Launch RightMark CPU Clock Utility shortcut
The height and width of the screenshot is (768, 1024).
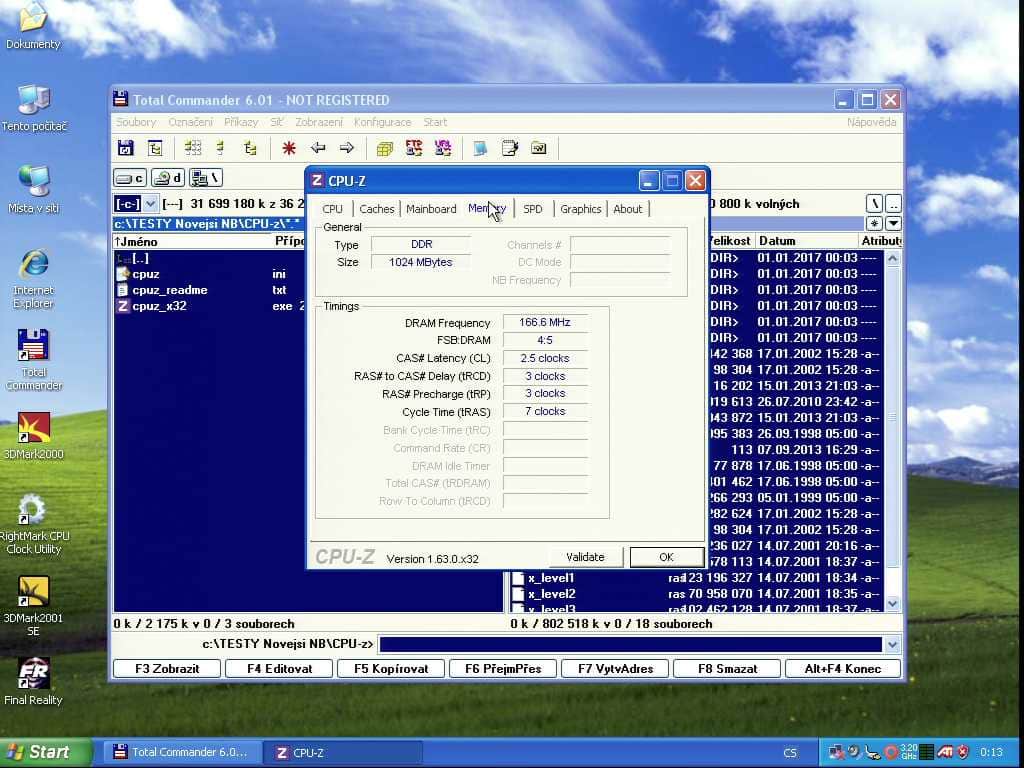point(33,525)
